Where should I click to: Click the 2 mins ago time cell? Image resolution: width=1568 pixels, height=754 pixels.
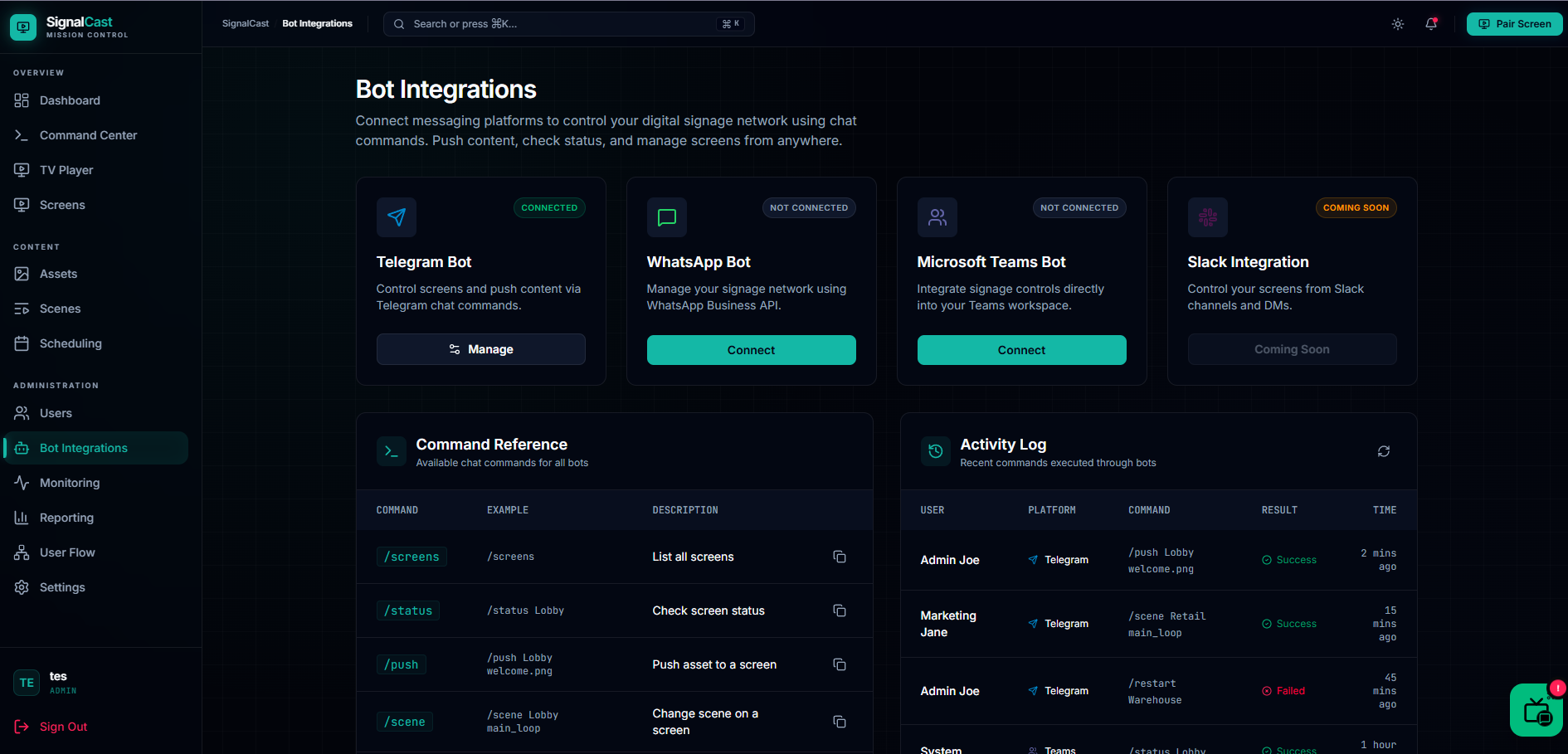[x=1379, y=560]
